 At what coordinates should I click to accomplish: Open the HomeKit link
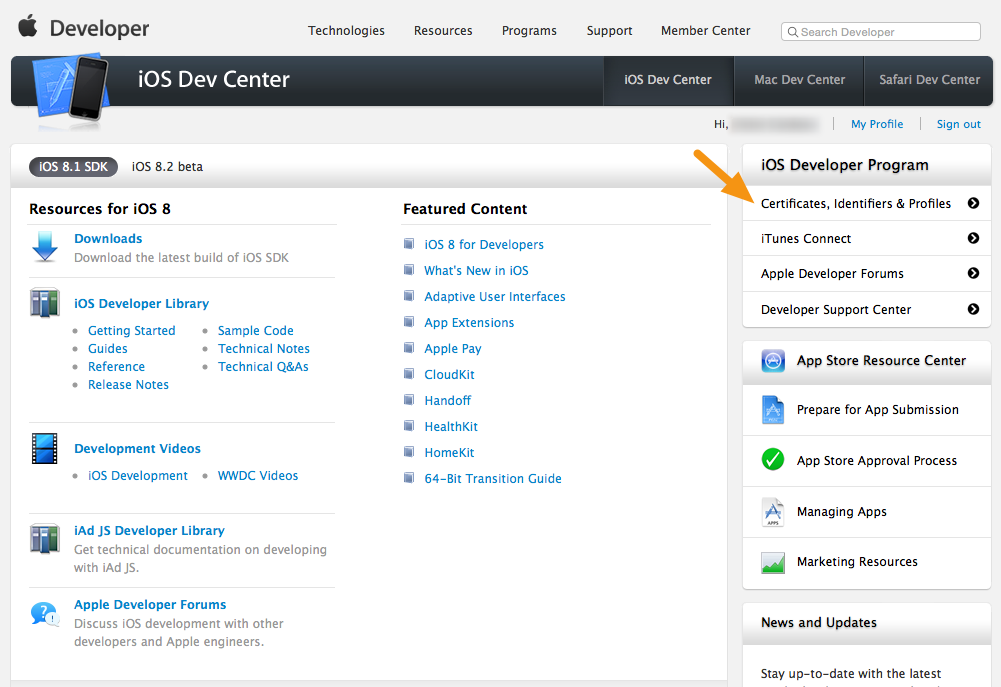click(449, 453)
